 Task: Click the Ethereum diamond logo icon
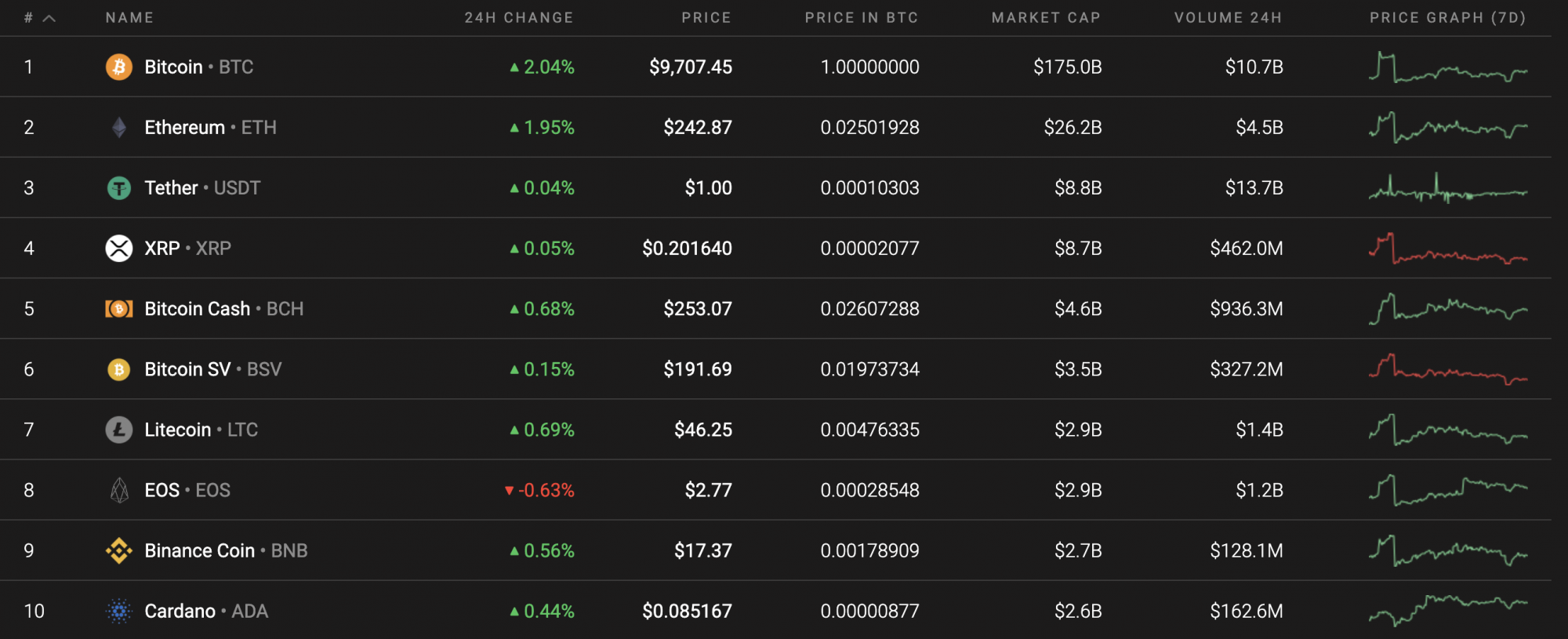[119, 127]
